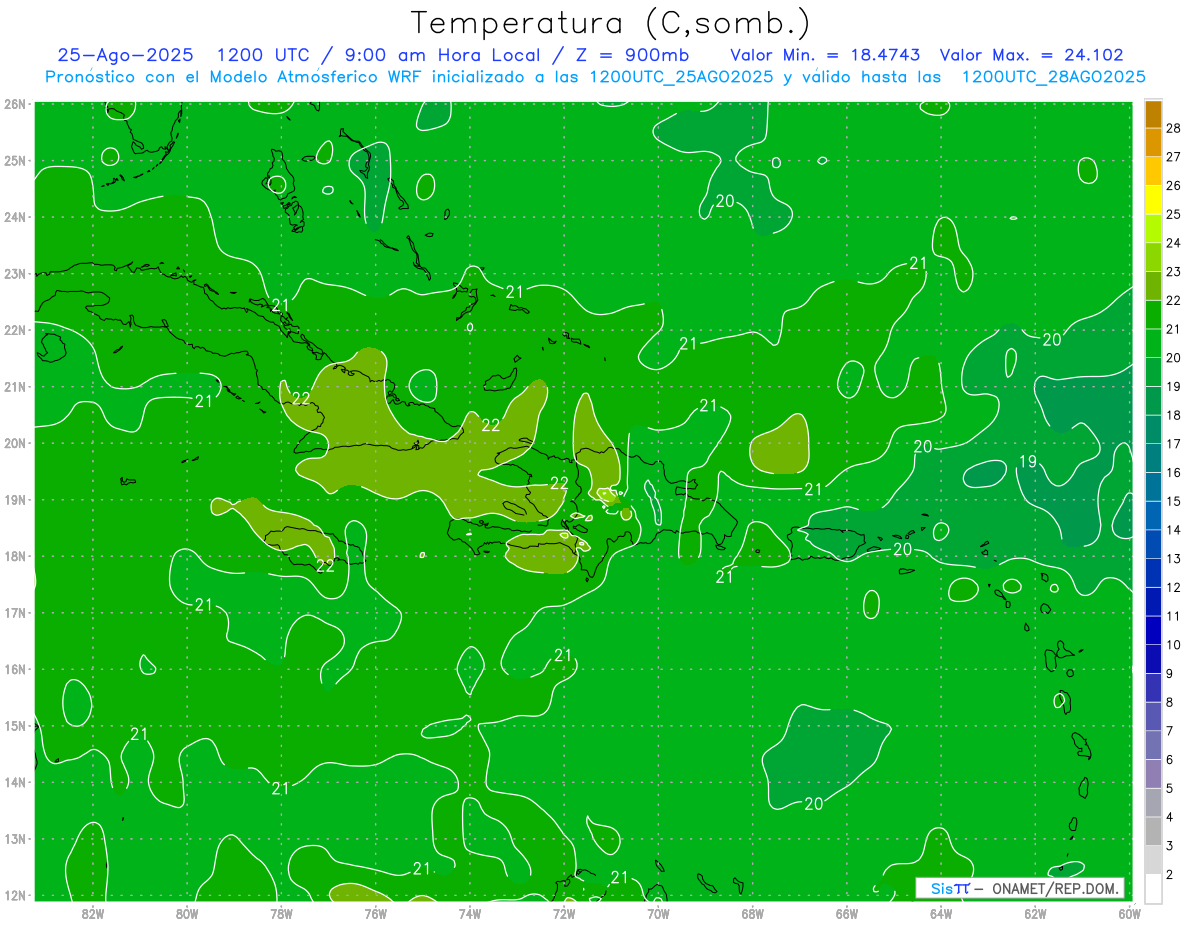This screenshot has width=1200, height=927.
Task: Click the longitude axis label "82W"
Action: click(x=93, y=913)
